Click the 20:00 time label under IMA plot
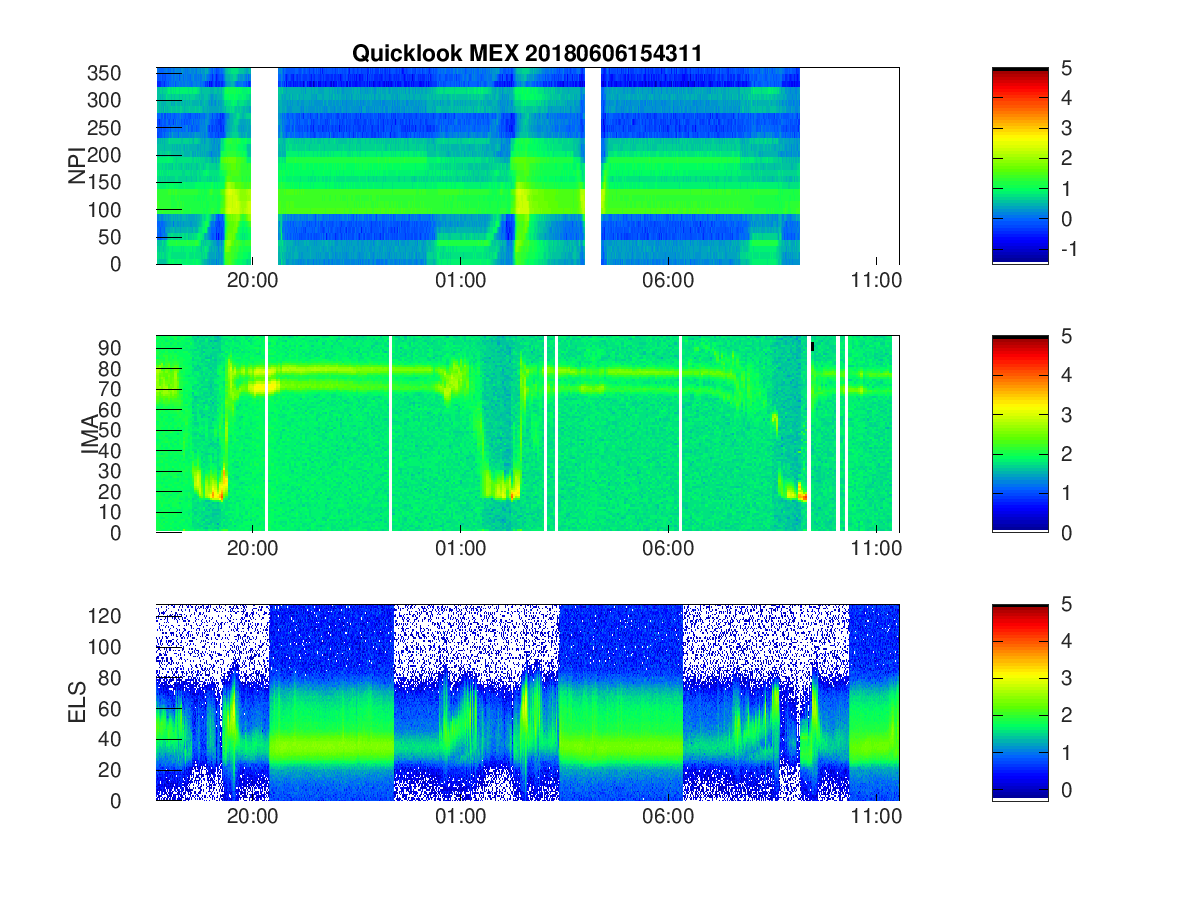 click(x=252, y=549)
